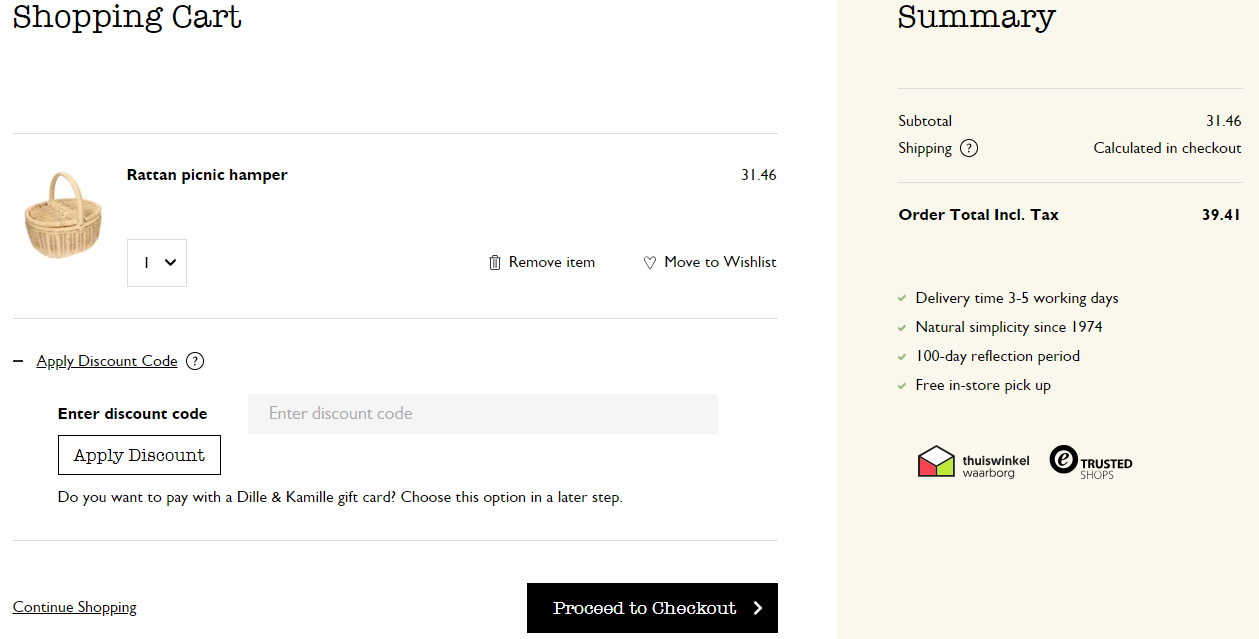Image resolution: width=1259 pixels, height=639 pixels.
Task: Collapse discount section using the minus icon
Action: point(18,361)
